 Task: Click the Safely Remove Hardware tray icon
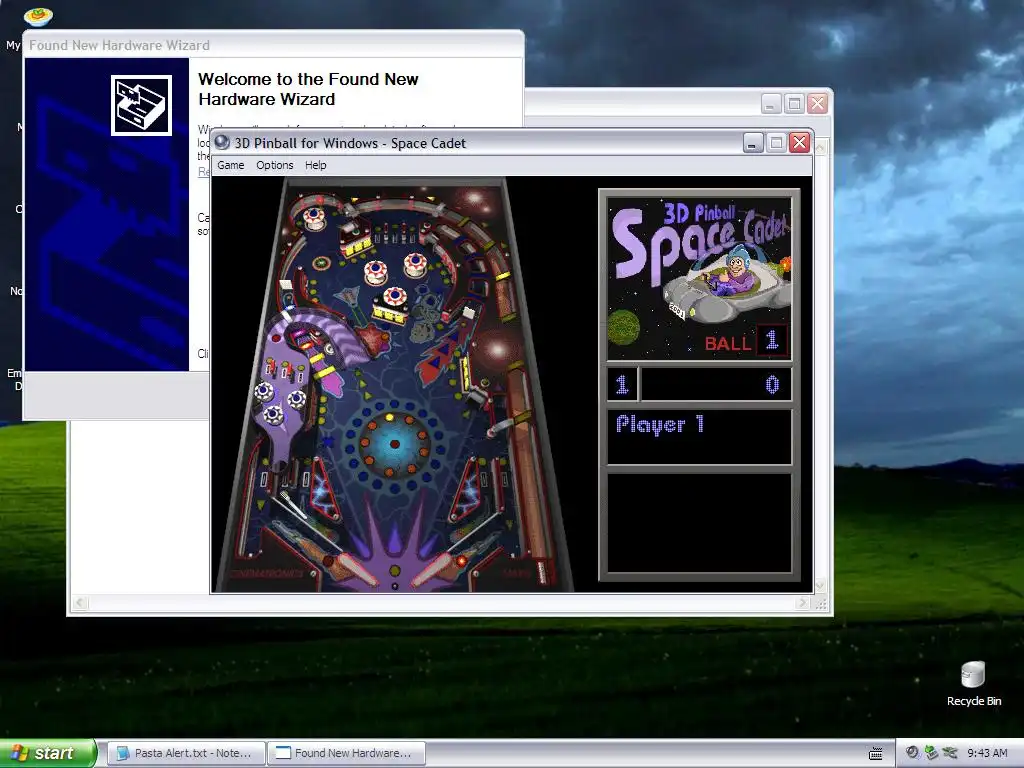click(x=950, y=753)
